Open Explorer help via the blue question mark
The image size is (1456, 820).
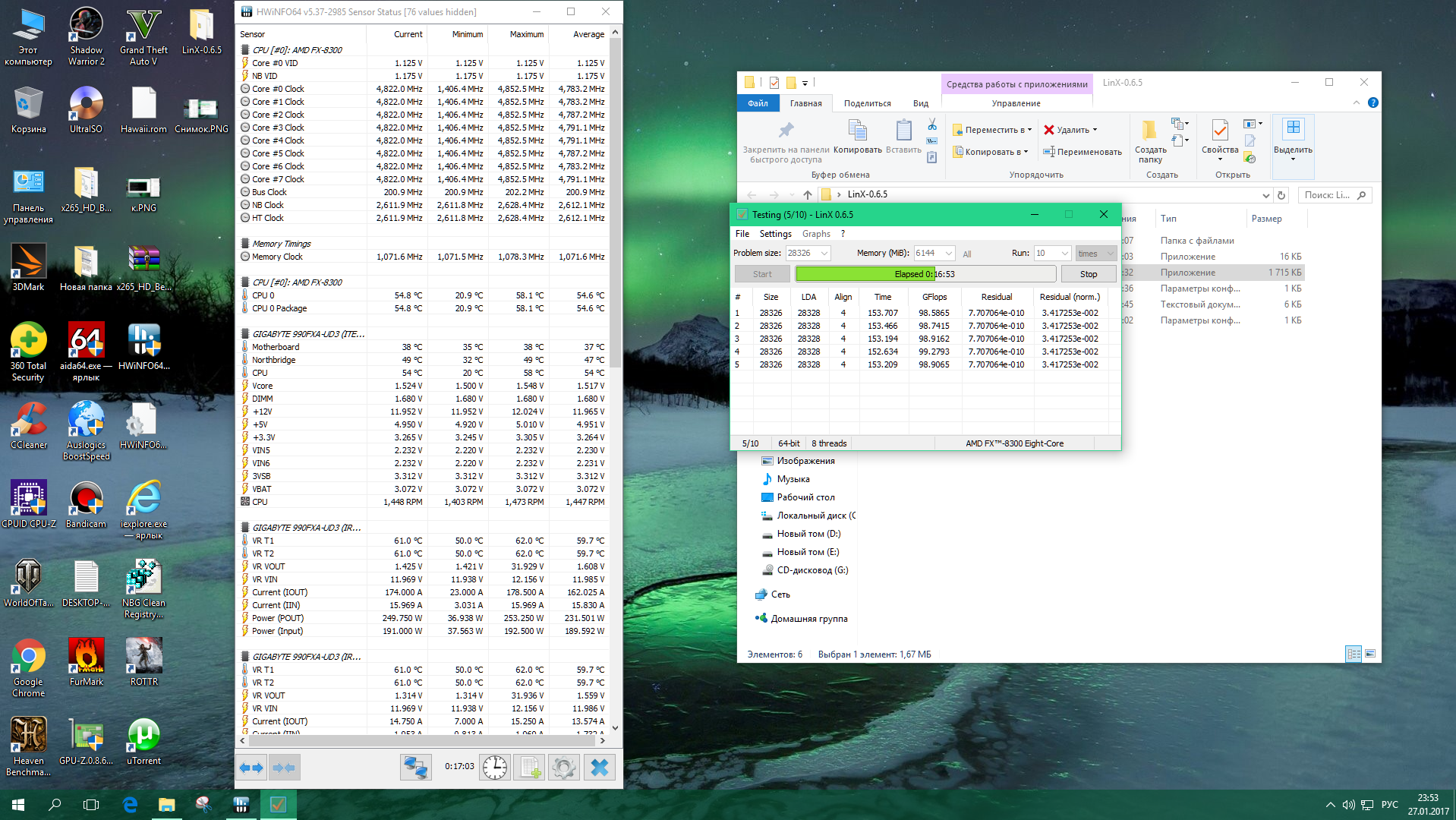(1372, 103)
